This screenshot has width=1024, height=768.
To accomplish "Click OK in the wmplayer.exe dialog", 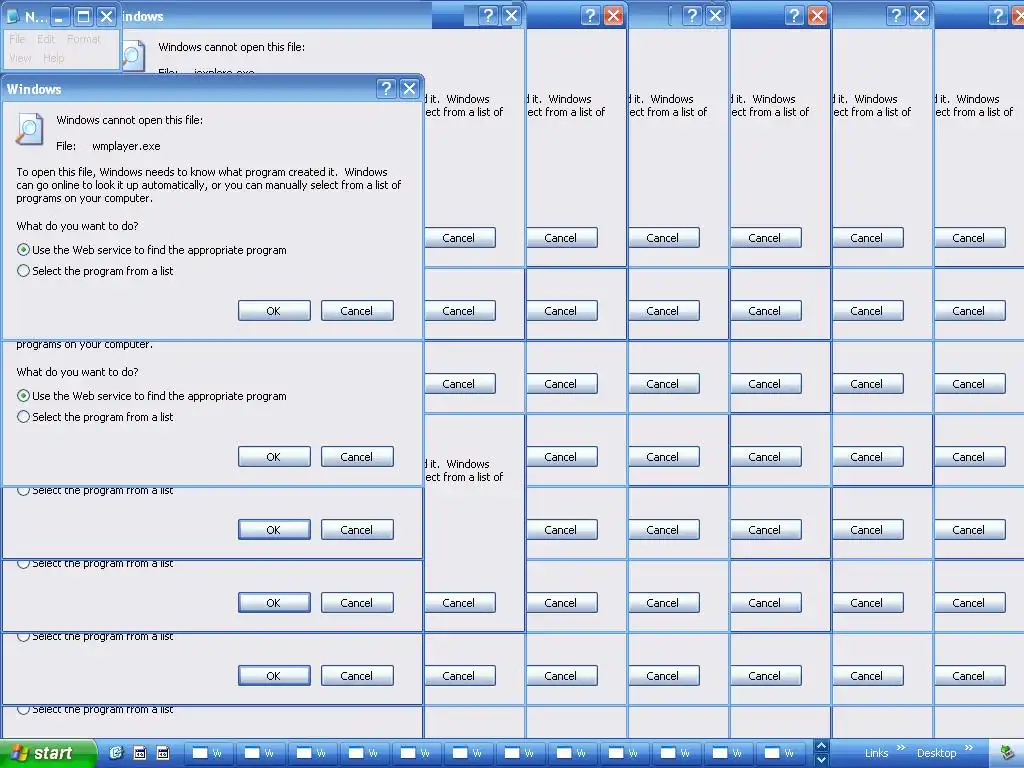I will click(274, 311).
